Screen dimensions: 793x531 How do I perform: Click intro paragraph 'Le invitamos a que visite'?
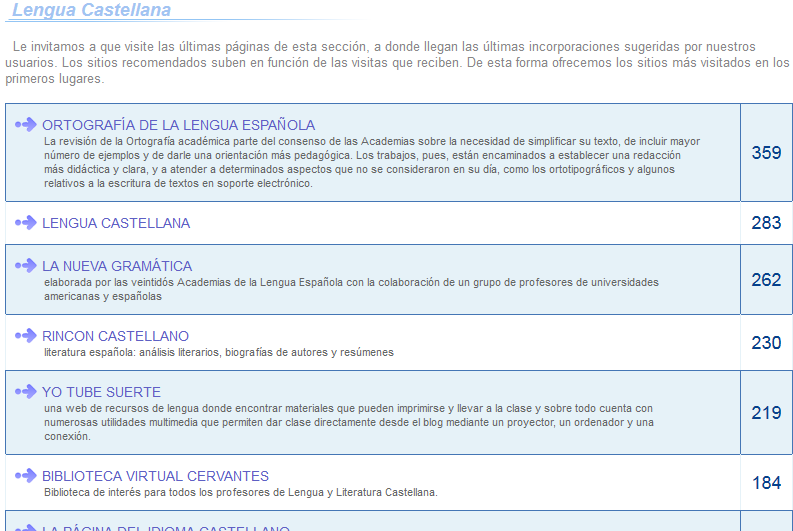tap(397, 63)
